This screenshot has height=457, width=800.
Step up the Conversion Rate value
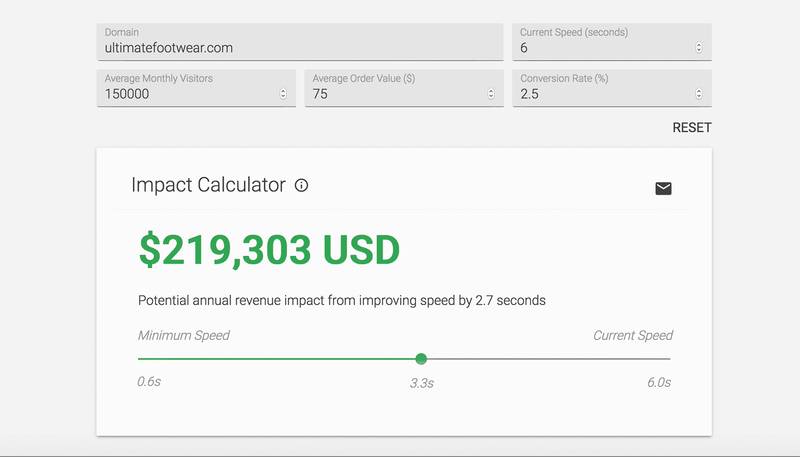[x=698, y=91]
